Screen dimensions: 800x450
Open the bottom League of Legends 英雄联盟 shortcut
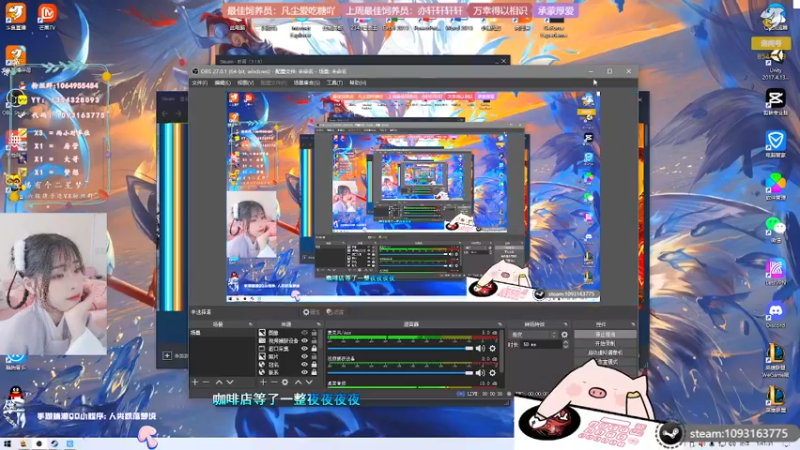coord(776,398)
